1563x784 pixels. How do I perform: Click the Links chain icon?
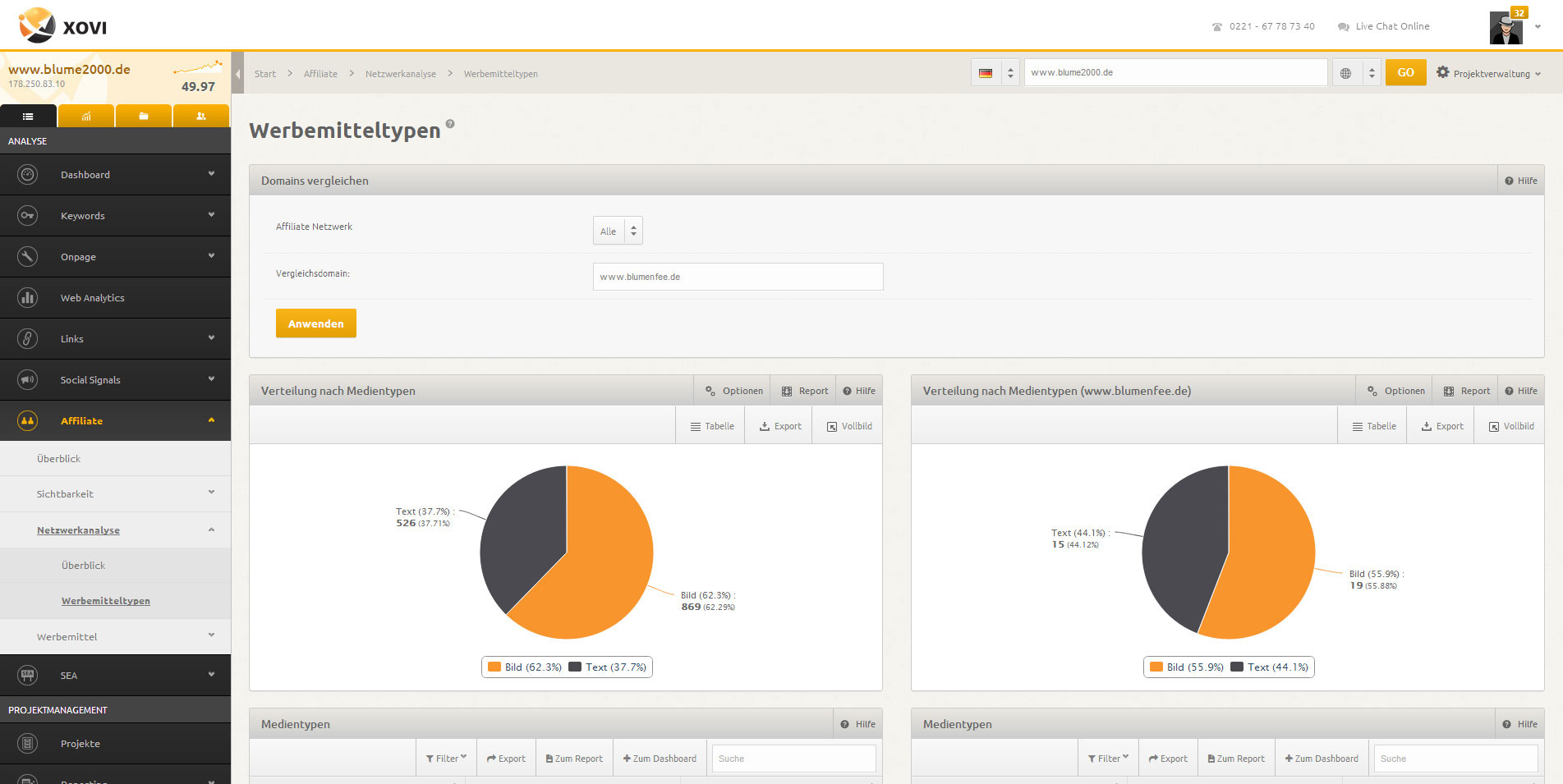click(28, 338)
